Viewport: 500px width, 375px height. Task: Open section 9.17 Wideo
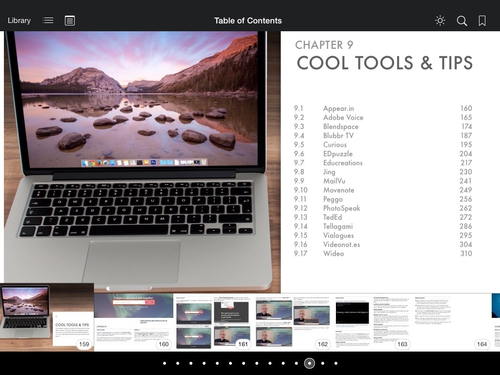[383, 253]
